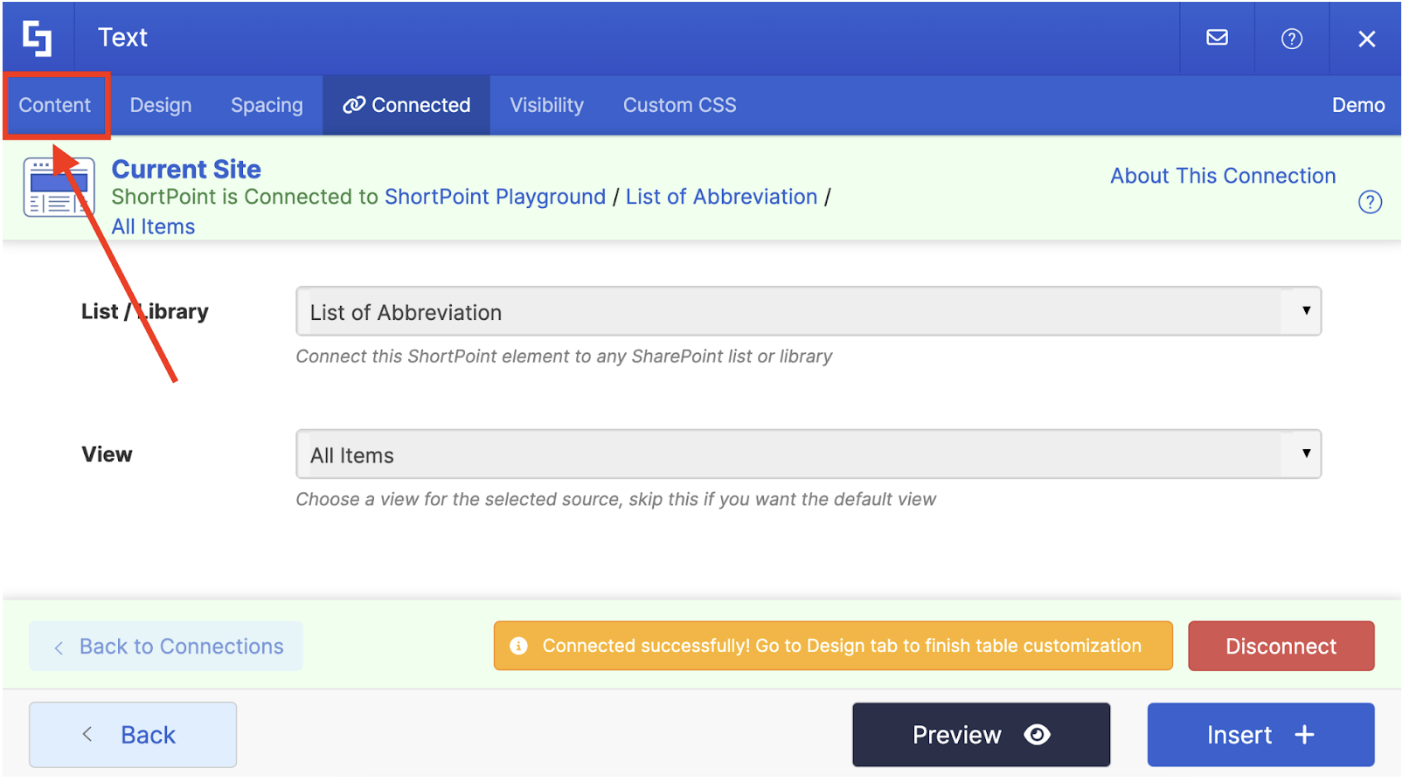This screenshot has height=780, width=1402.
Task: Click the plus icon on Insert
Action: [1304, 735]
